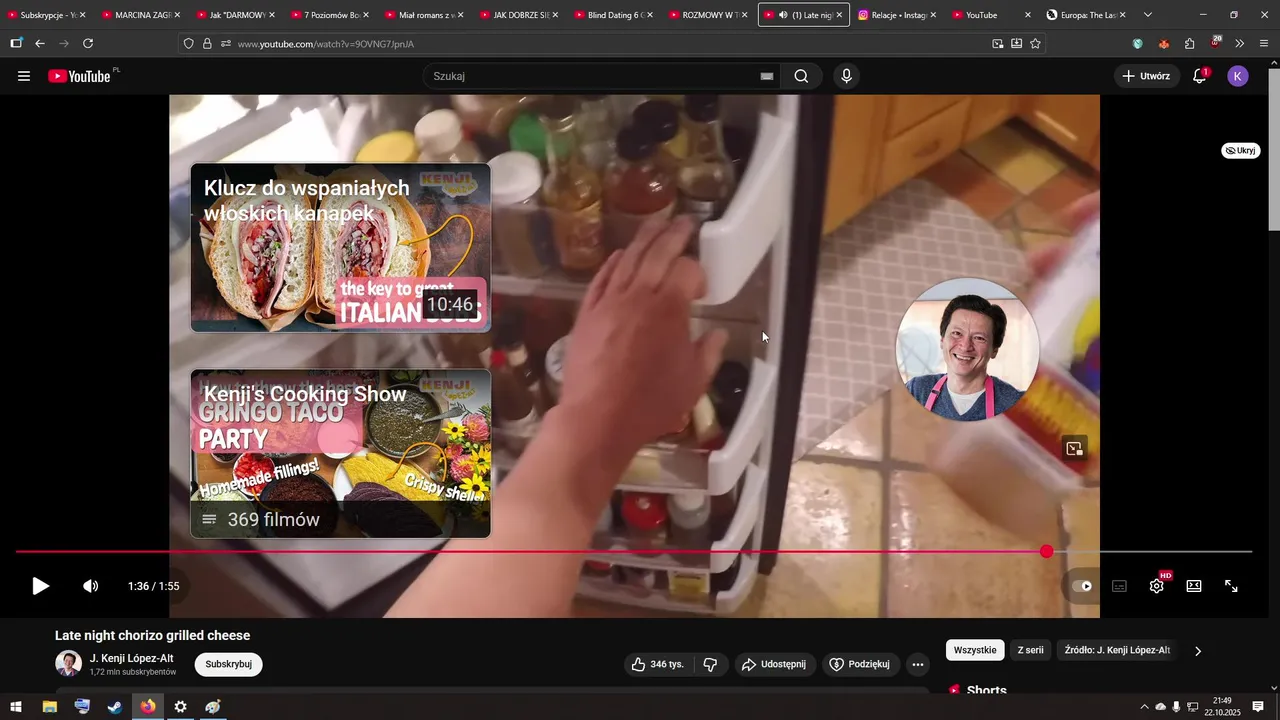Open the extensions puzzle icon
Screen dimensions: 1280x720
tap(1189, 44)
